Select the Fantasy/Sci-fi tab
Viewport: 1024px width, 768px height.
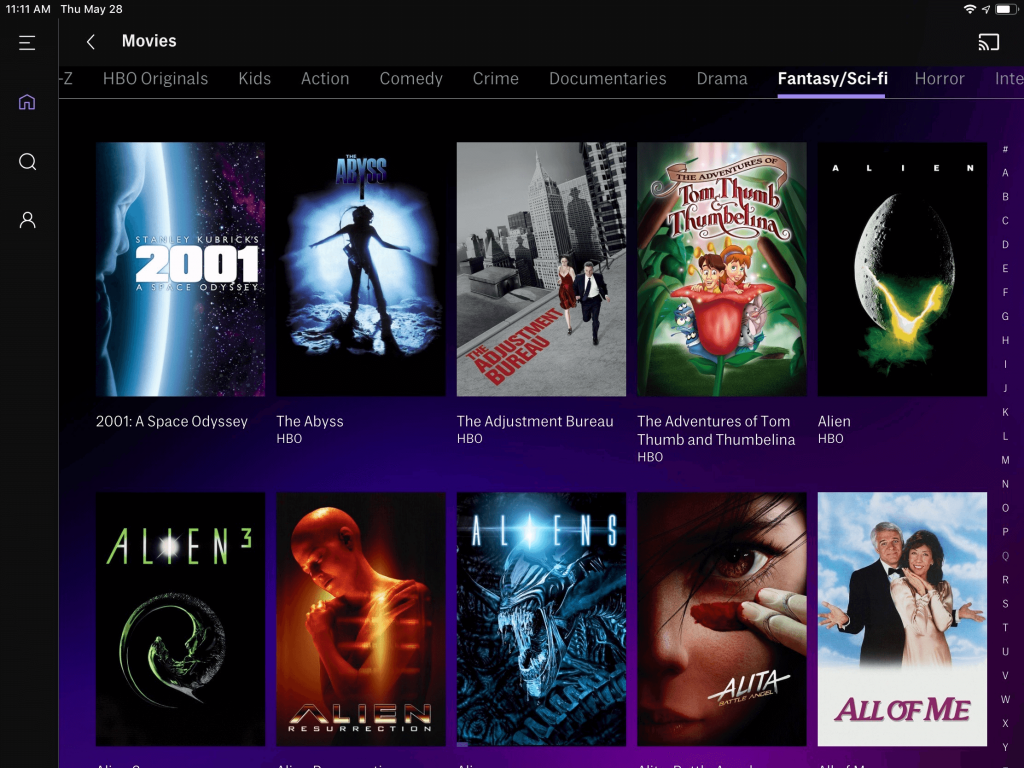pyautogui.click(x=833, y=79)
